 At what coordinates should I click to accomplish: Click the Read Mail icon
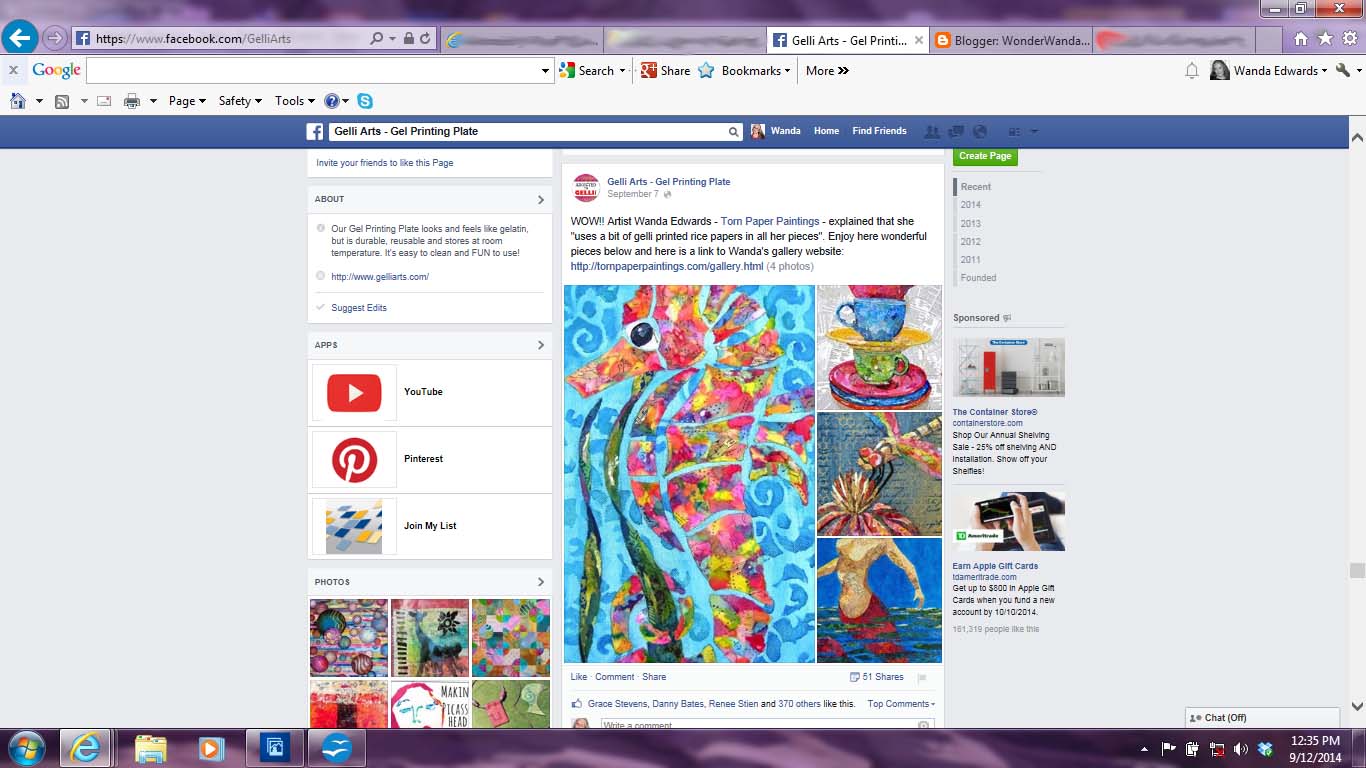[x=103, y=100]
